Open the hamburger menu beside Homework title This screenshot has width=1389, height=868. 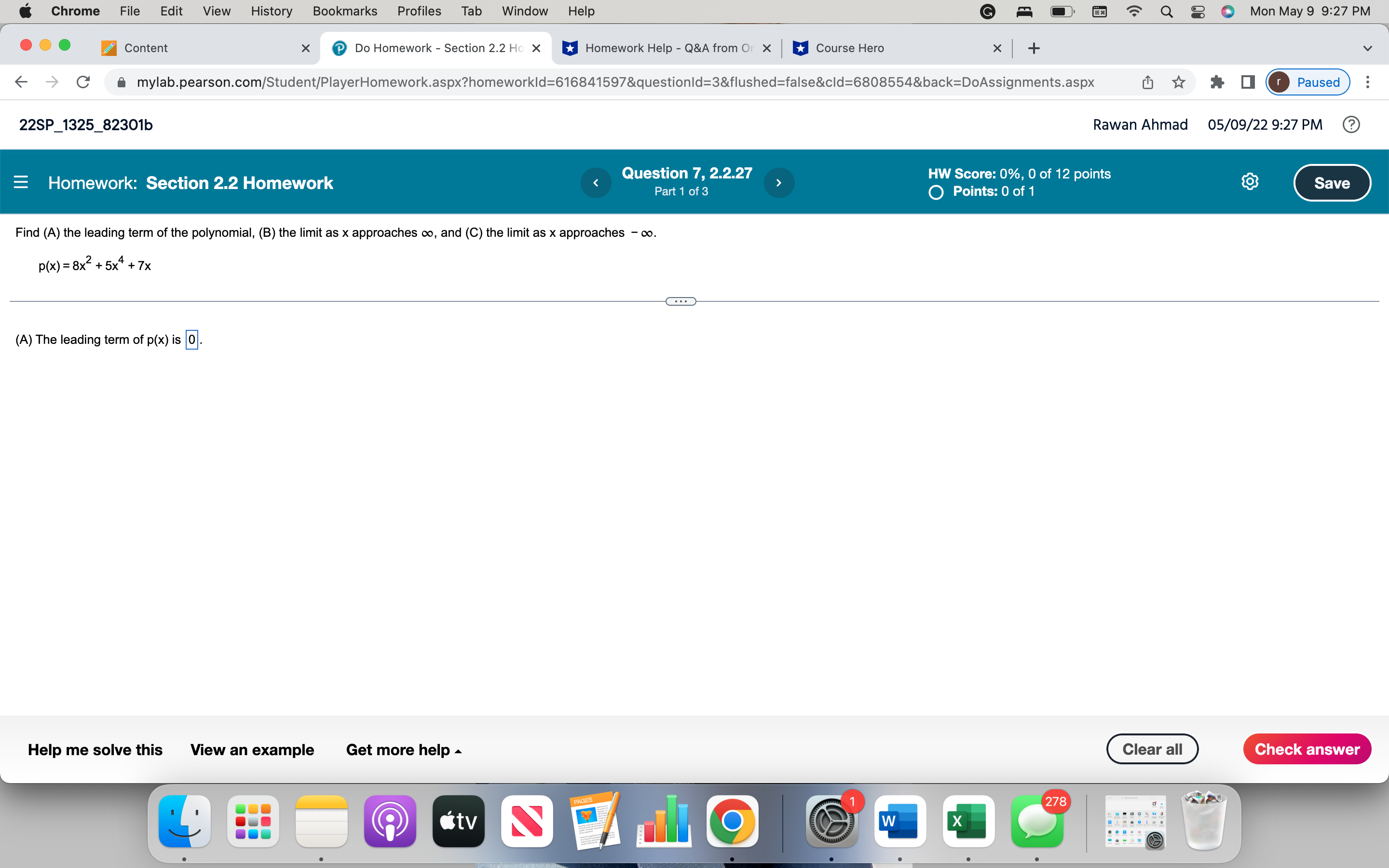click(21, 183)
